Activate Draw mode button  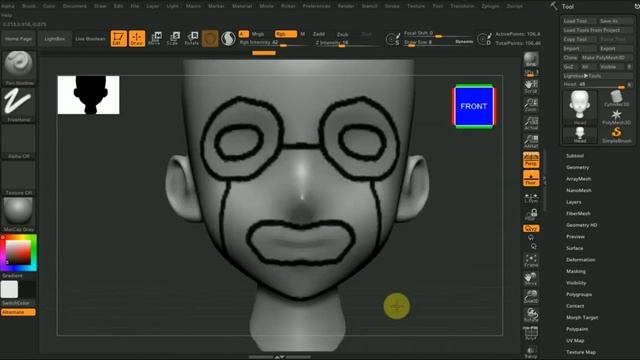[137, 38]
